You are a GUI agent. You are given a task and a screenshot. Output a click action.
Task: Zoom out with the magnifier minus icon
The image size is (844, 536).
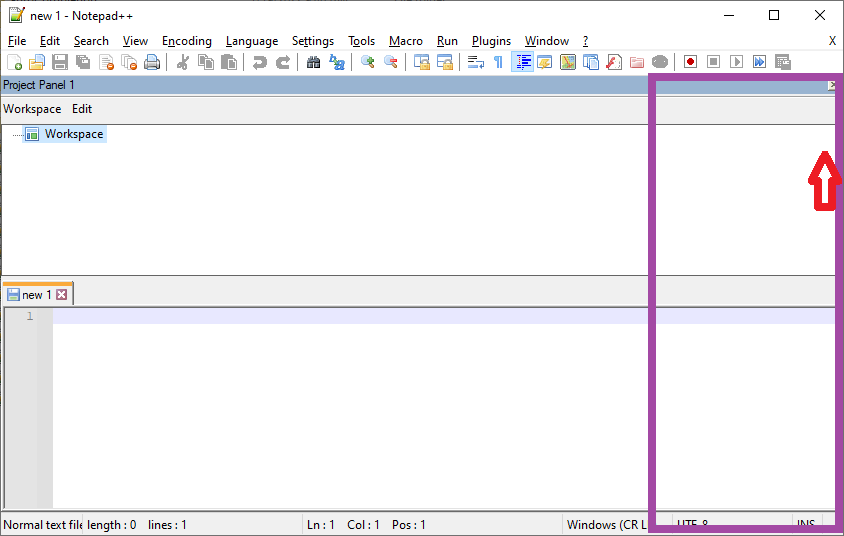391,62
